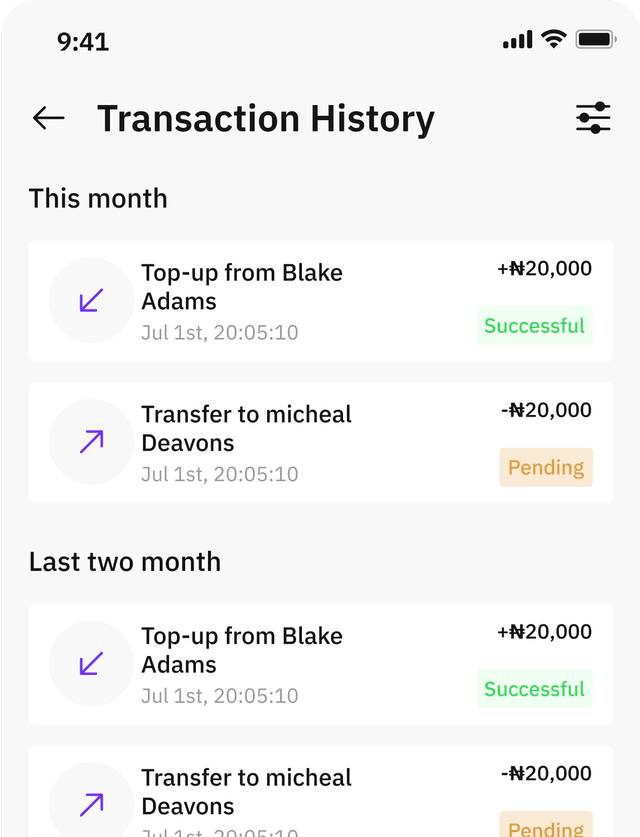Tap the back arrow icon
The image size is (640, 837).
(x=48, y=118)
